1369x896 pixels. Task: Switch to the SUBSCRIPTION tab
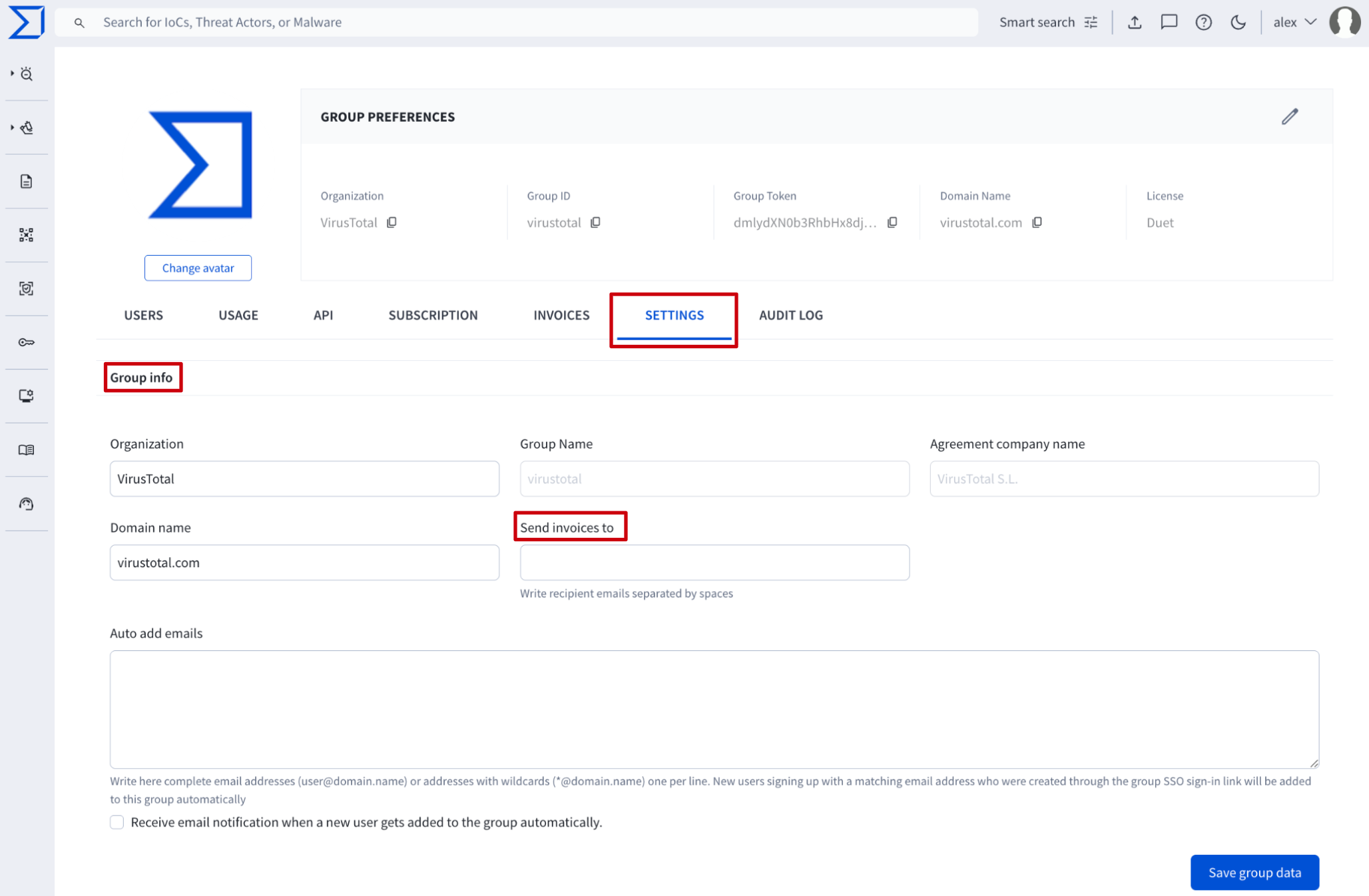tap(433, 316)
